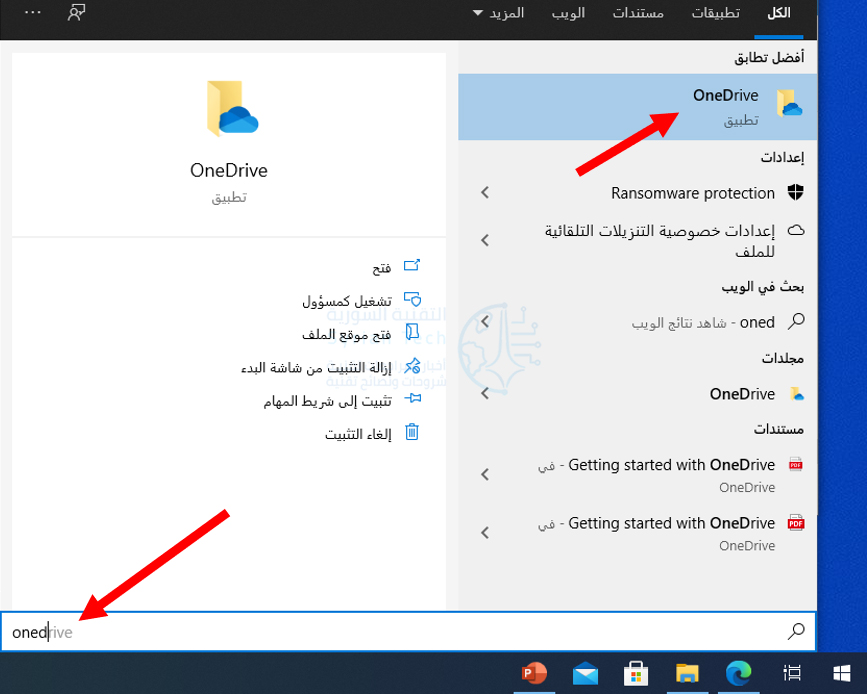Expand the oned web search result chevron
The image size is (867, 694).
485,322
